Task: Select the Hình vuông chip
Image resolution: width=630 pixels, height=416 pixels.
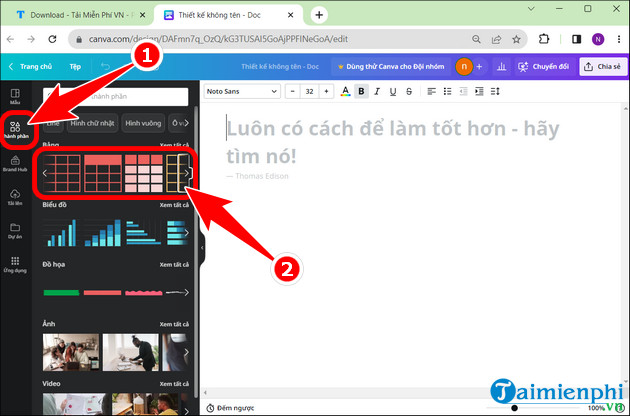Action: click(x=143, y=123)
